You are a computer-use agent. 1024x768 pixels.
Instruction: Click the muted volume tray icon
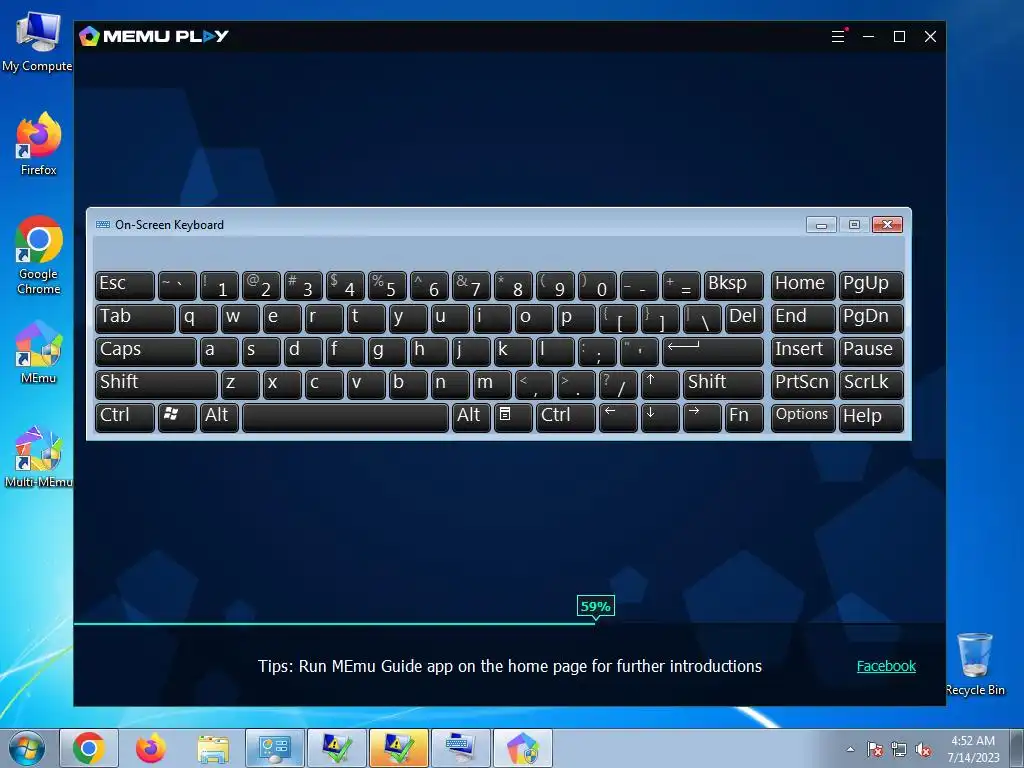(x=923, y=749)
